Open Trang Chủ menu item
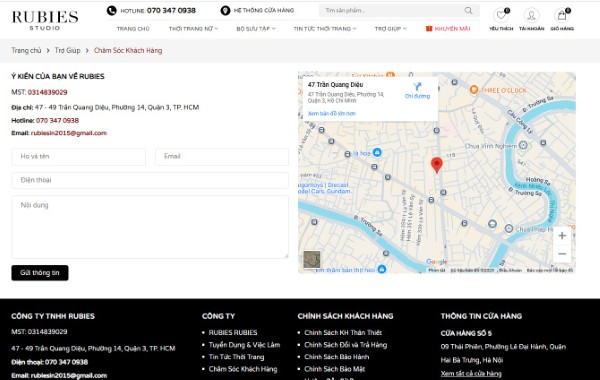The image size is (600, 380). (133, 29)
